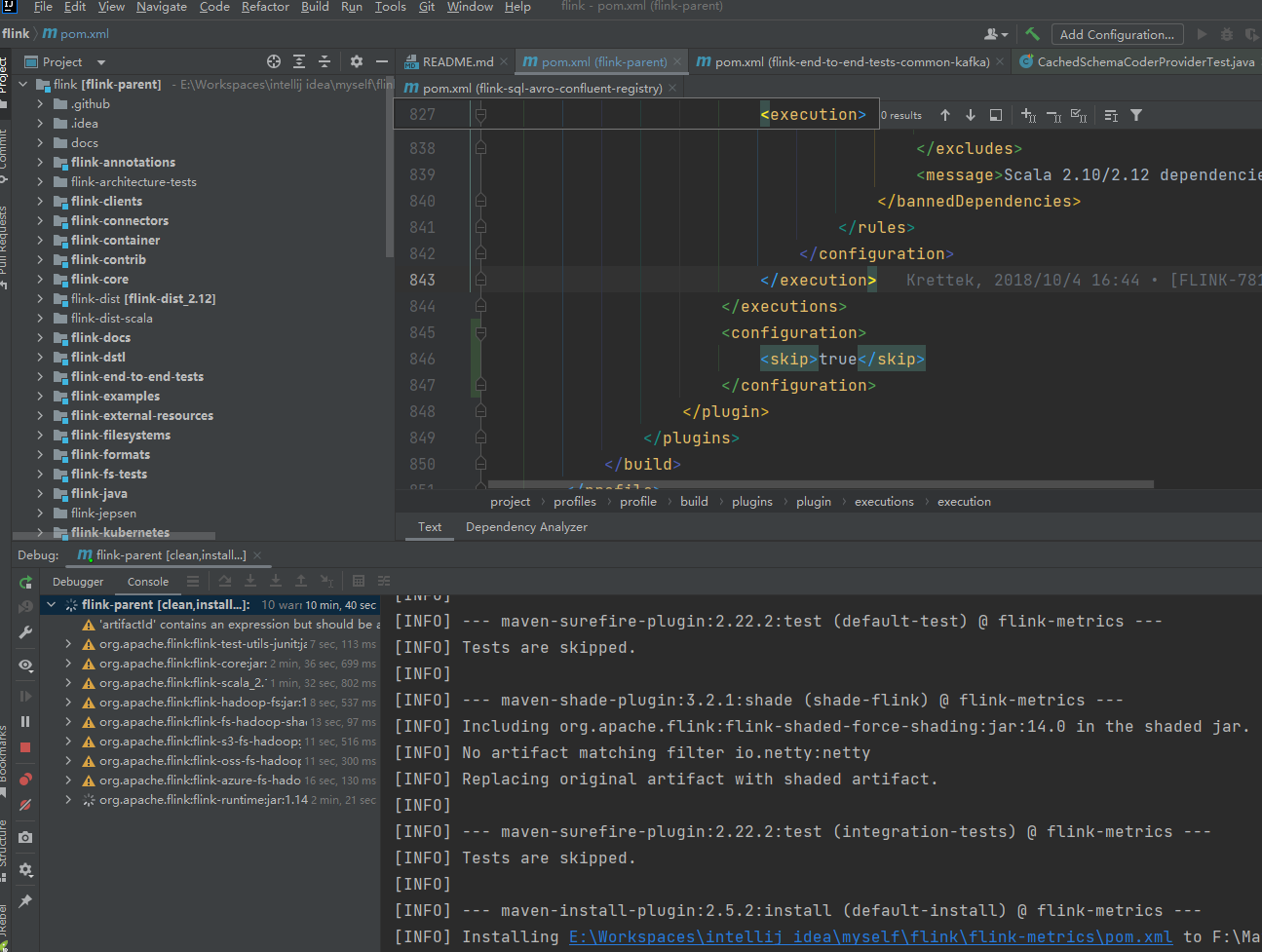Switch to README.md editor tab
This screenshot has width=1262, height=952.
click(x=457, y=61)
